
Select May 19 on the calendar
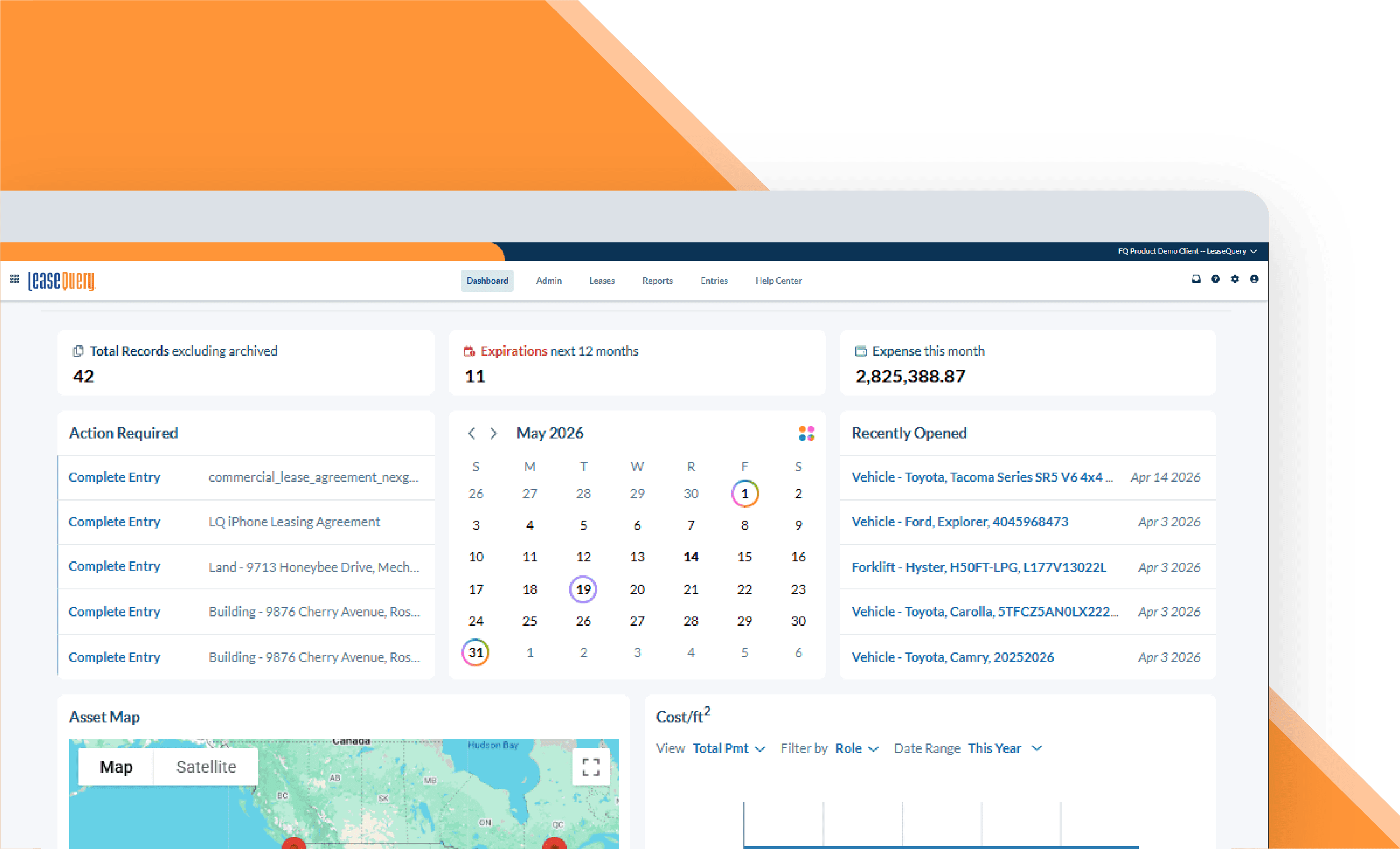click(x=584, y=589)
